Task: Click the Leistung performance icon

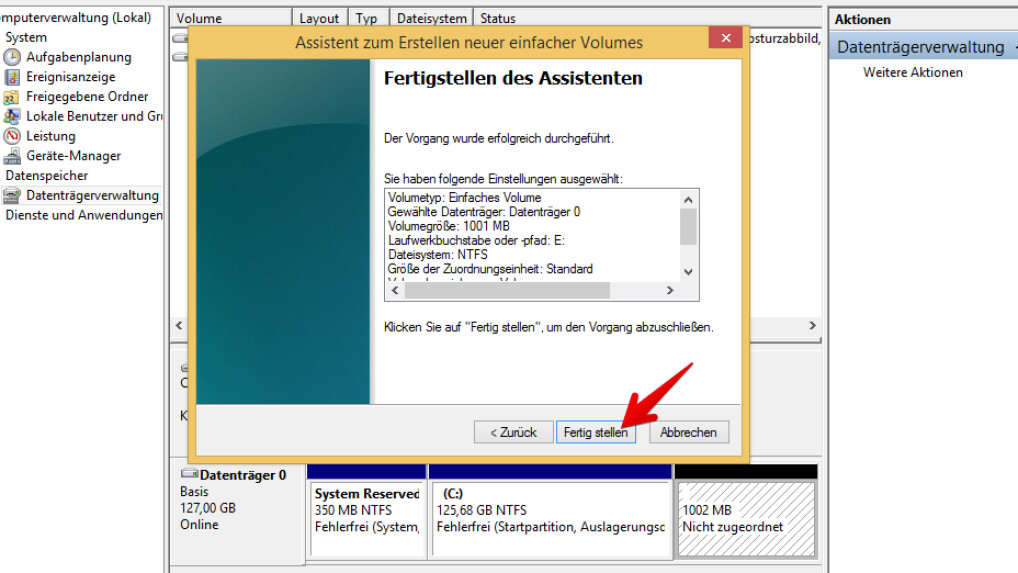Action: click(x=12, y=136)
